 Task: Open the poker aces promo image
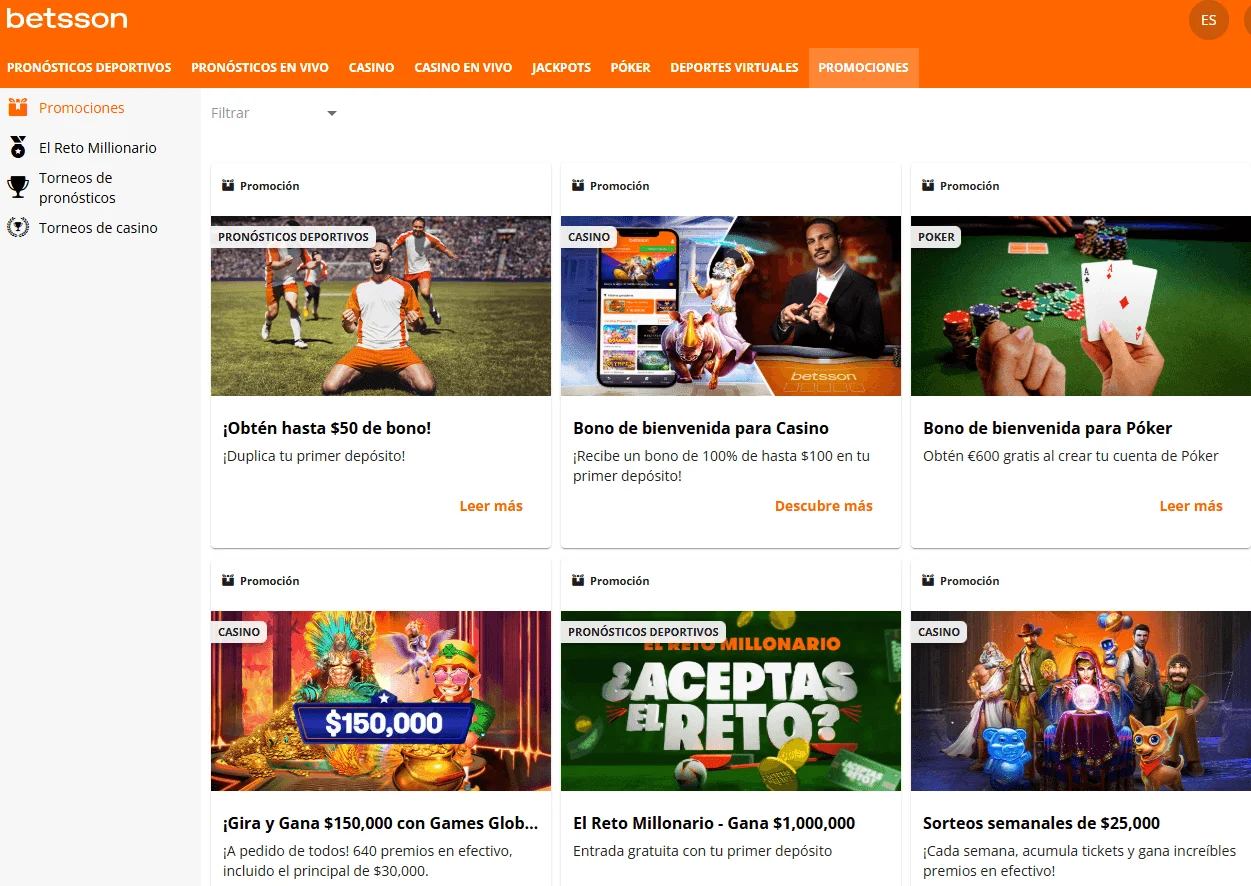tap(1081, 306)
